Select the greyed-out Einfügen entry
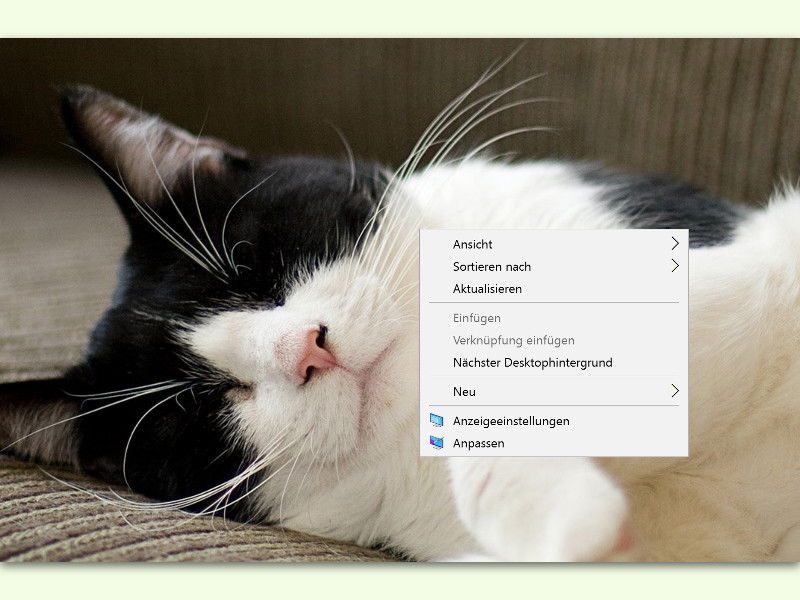The image size is (800, 600). tap(554, 318)
